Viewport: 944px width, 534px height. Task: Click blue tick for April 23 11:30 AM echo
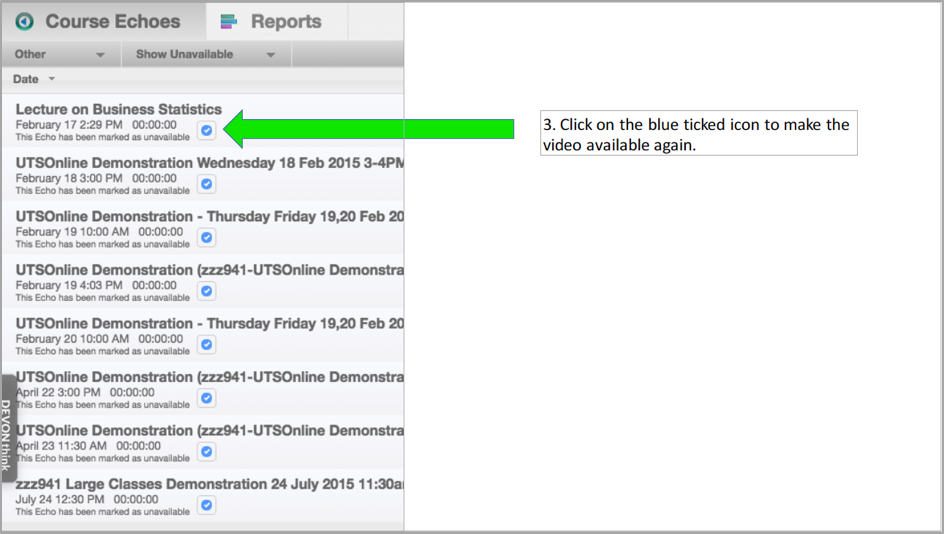pyautogui.click(x=206, y=451)
